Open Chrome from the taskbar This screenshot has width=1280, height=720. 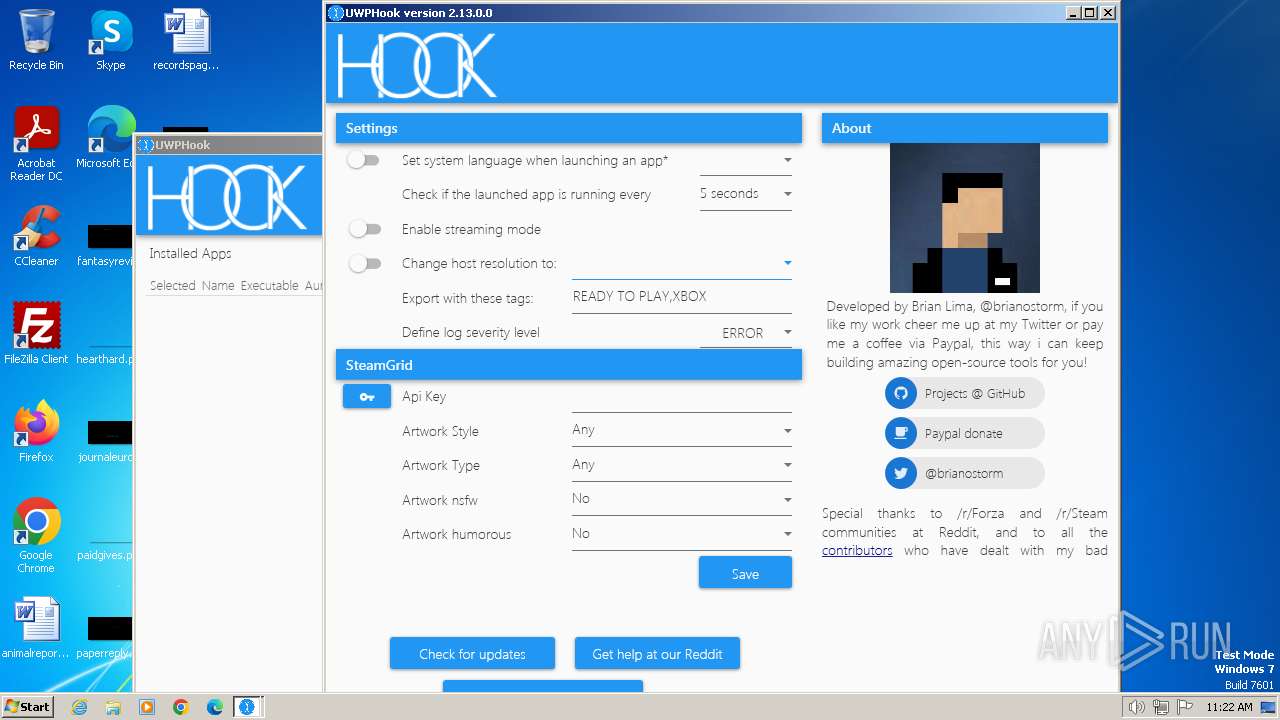coord(181,707)
